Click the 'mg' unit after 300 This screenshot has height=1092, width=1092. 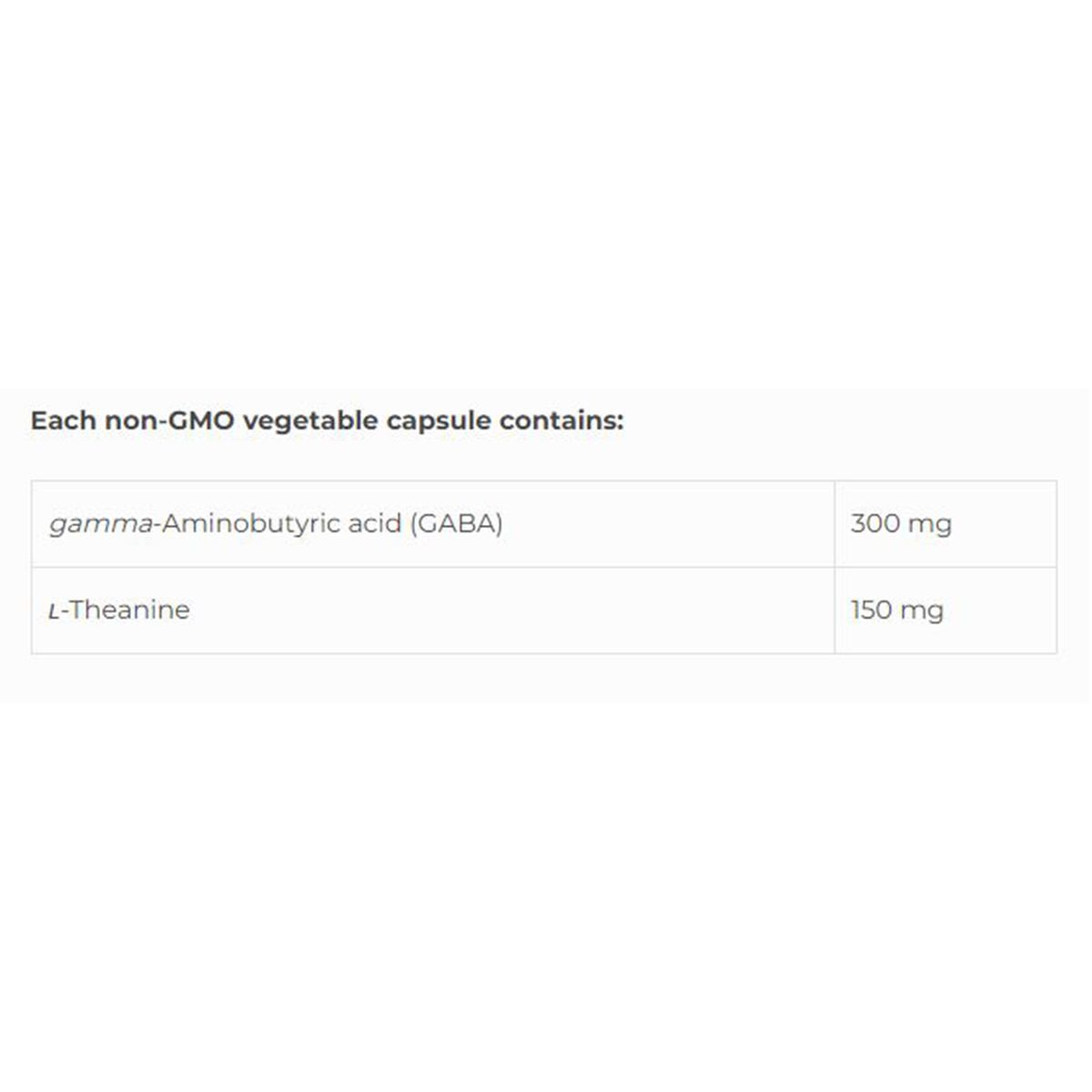point(929,525)
